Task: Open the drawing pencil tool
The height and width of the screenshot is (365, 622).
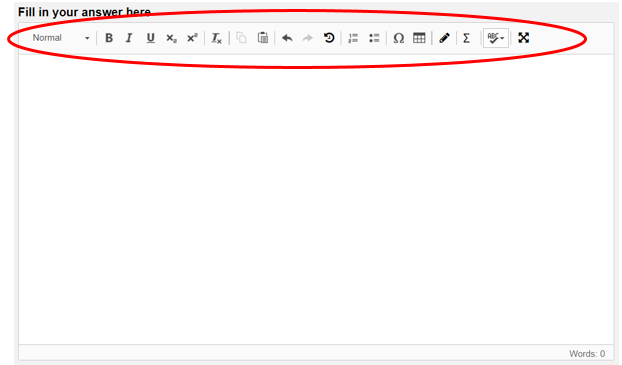Action: click(x=444, y=38)
